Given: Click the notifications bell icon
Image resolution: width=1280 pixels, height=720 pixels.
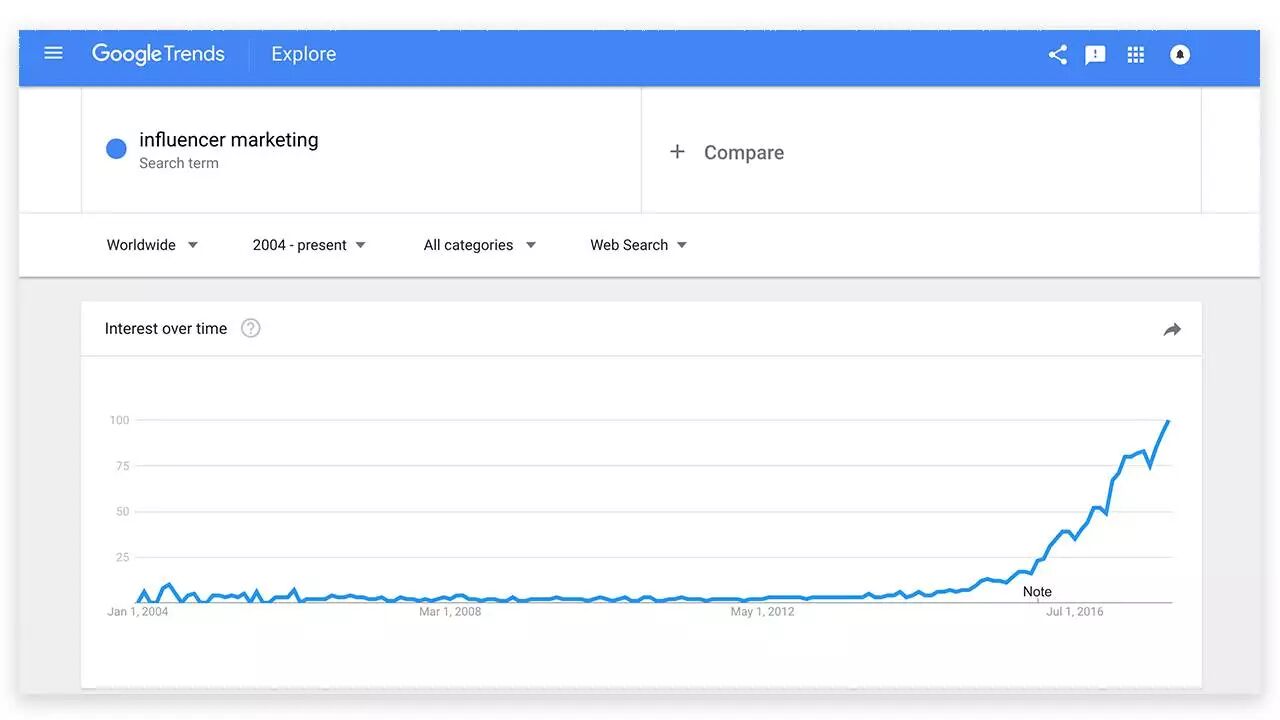Looking at the screenshot, I should pos(1180,55).
